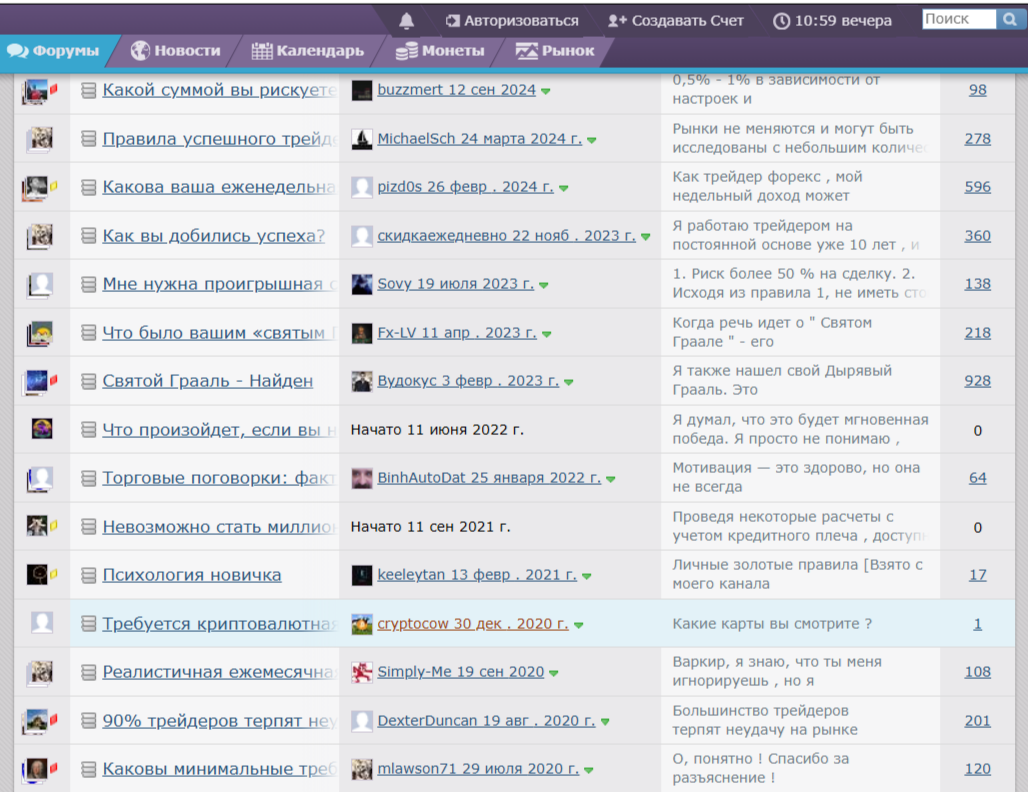Screen dimensions: 1028x792
Task: Click the search magnifier button
Action: [1010, 20]
